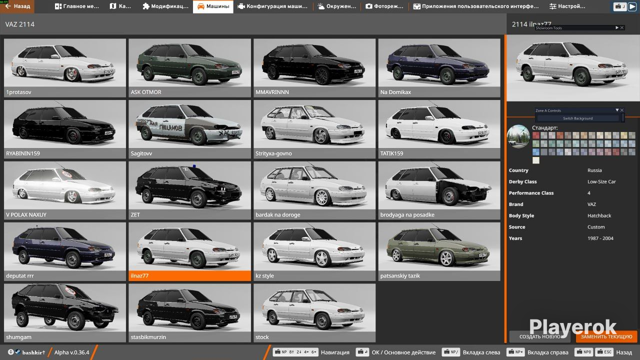The width and height of the screenshot is (640, 360).
Task: Pick the orange swatch, fourth in the first row
Action: coord(560,136)
